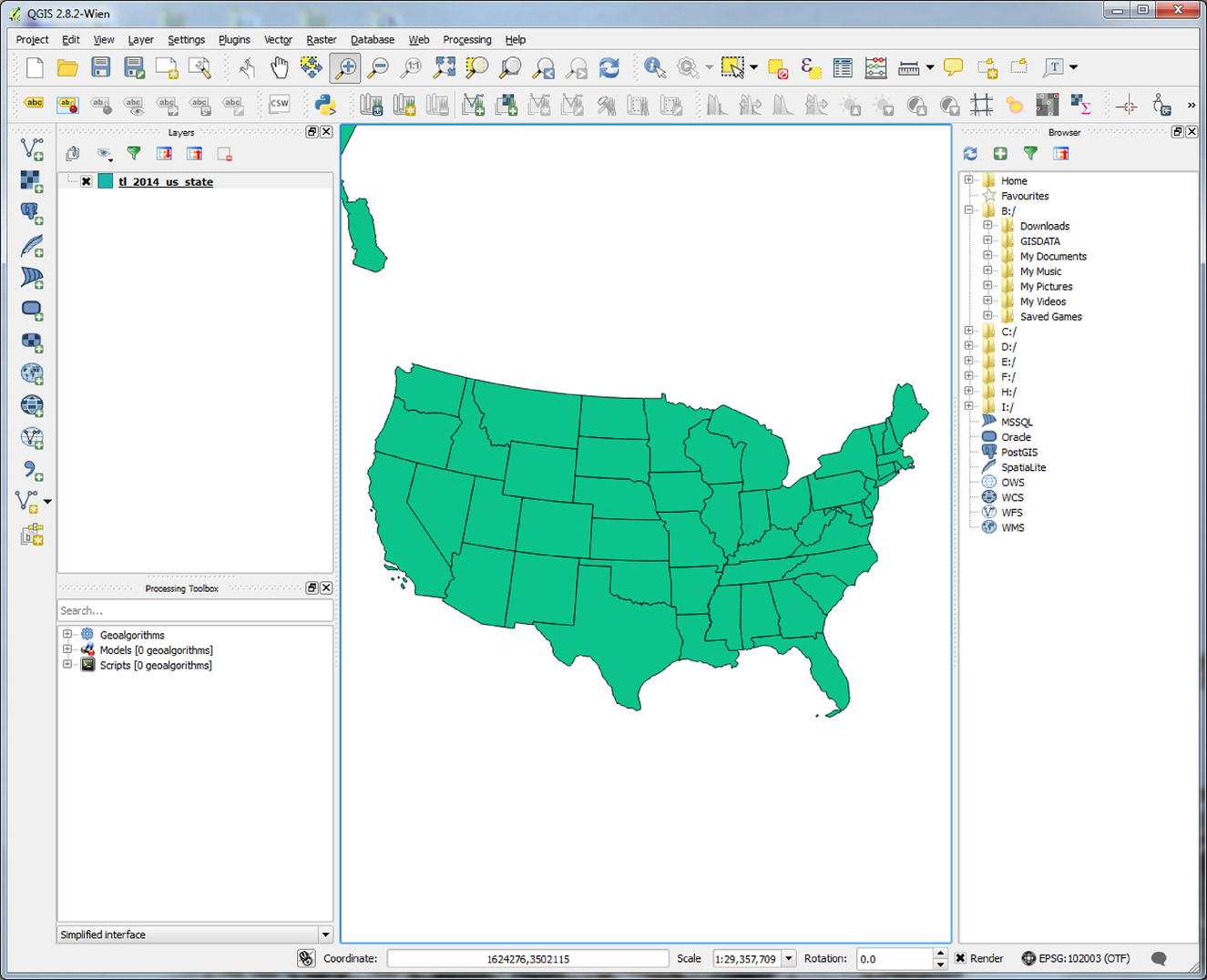Open the Vector menu
This screenshot has height=980, width=1207.
point(278,40)
